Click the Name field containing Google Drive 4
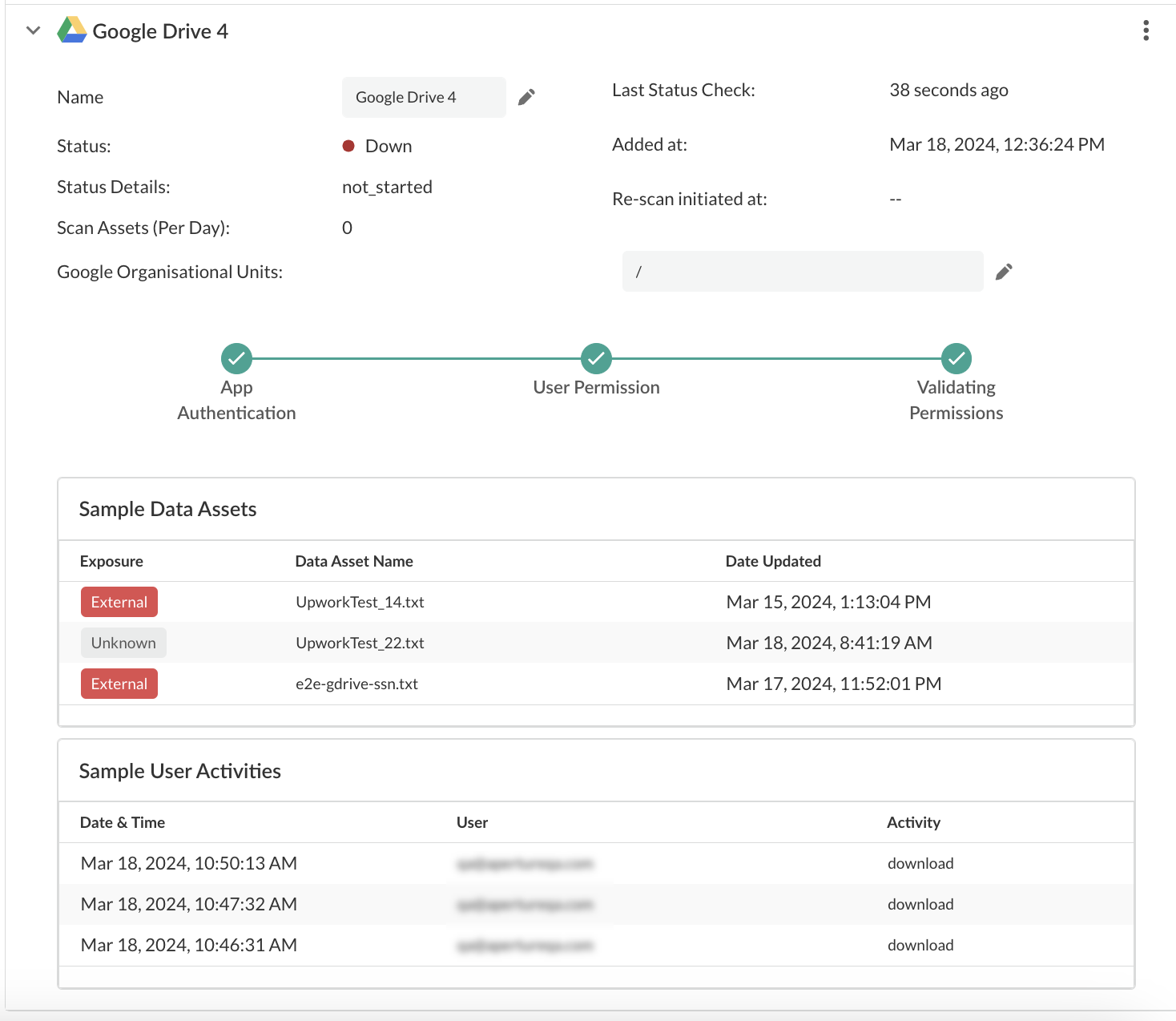This screenshot has height=1021, width=1176. pyautogui.click(x=423, y=98)
